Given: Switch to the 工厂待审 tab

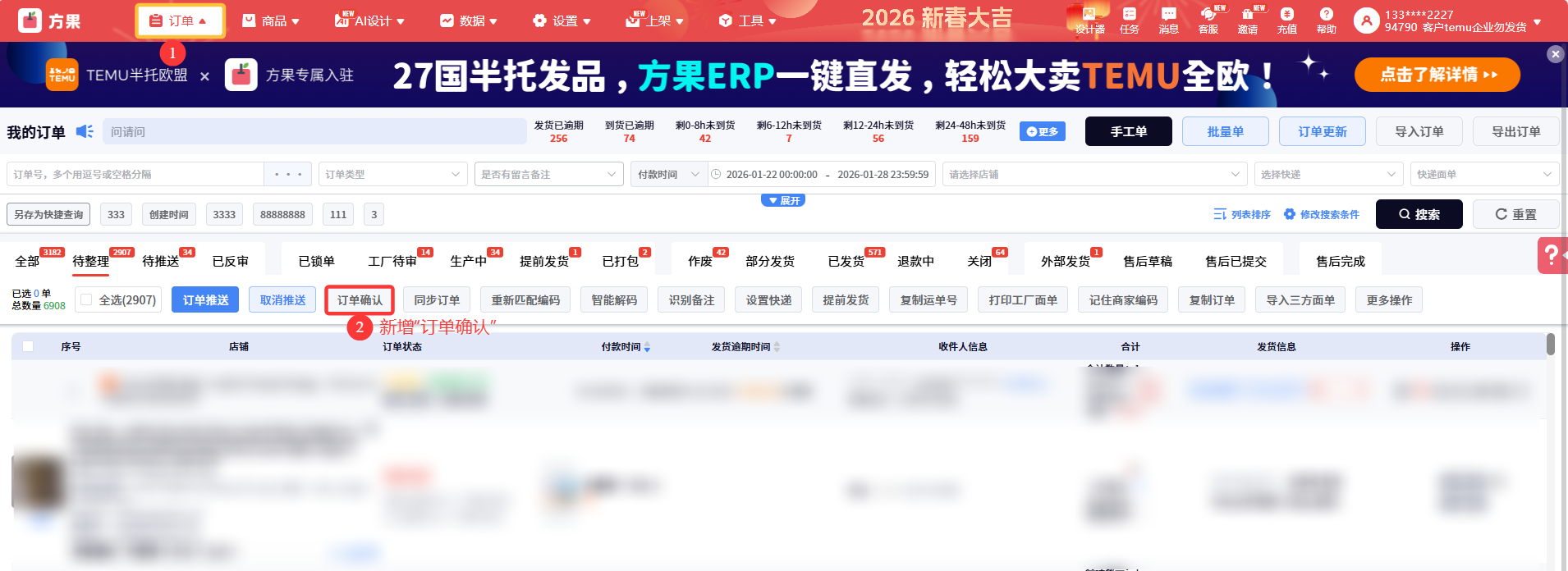Looking at the screenshot, I should (x=392, y=261).
